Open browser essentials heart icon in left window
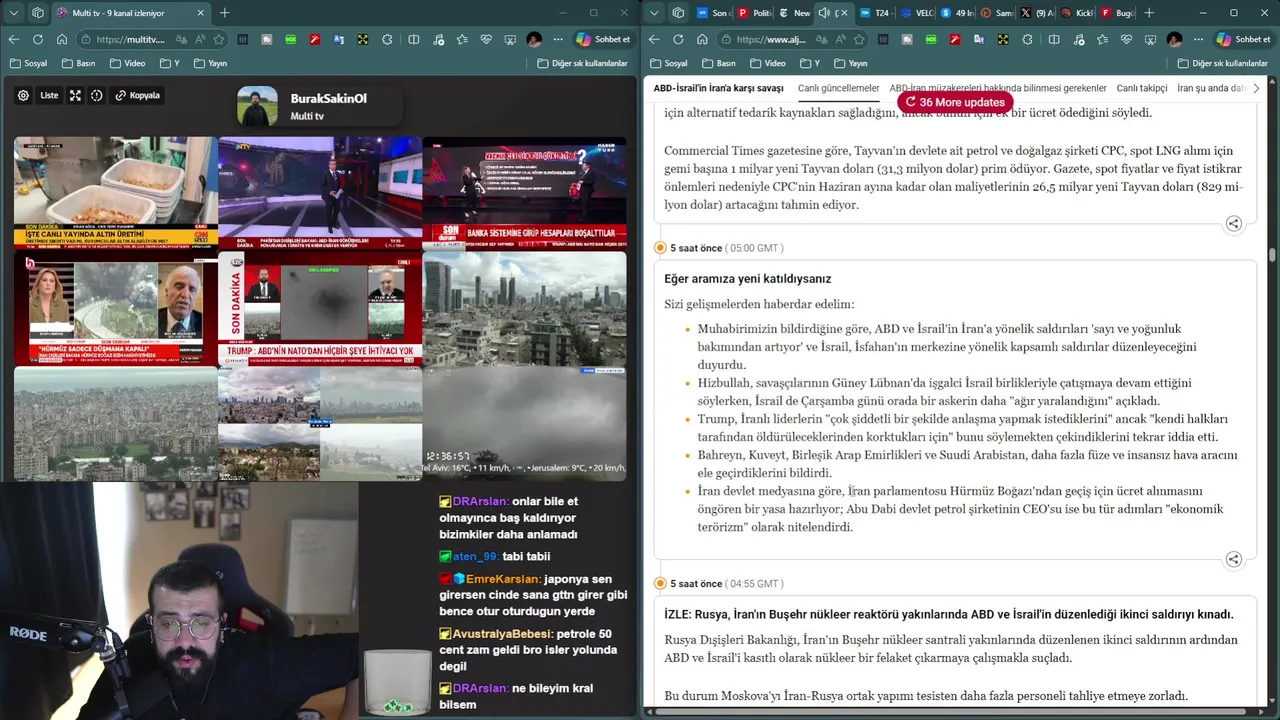 tap(486, 39)
